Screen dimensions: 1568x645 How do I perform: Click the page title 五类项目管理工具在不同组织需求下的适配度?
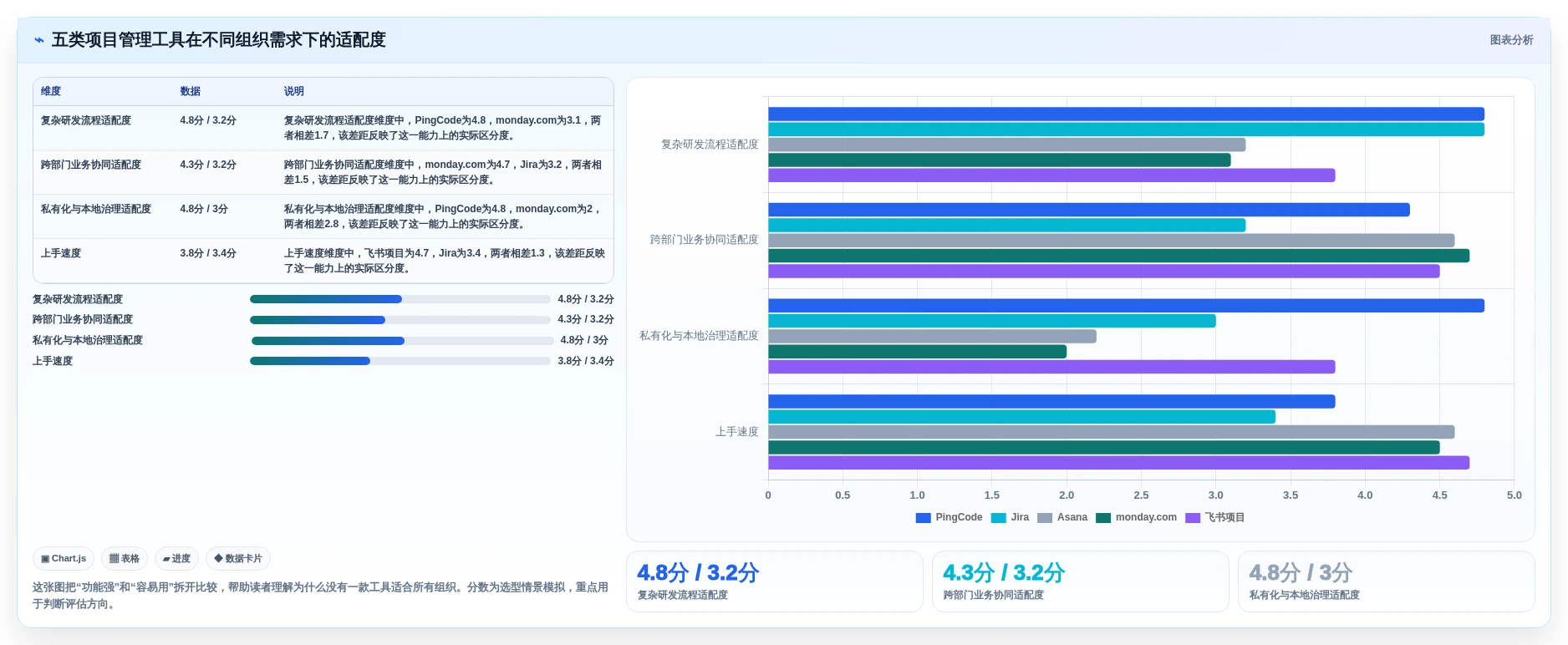pos(219,40)
